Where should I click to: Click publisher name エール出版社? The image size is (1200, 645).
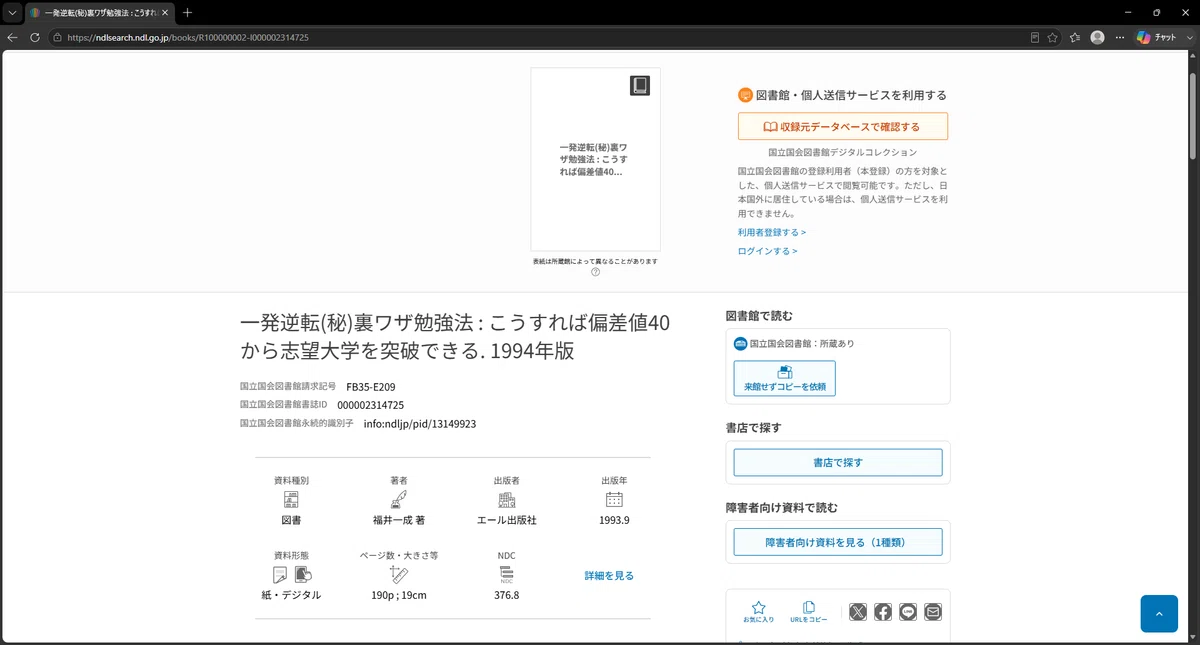click(507, 520)
